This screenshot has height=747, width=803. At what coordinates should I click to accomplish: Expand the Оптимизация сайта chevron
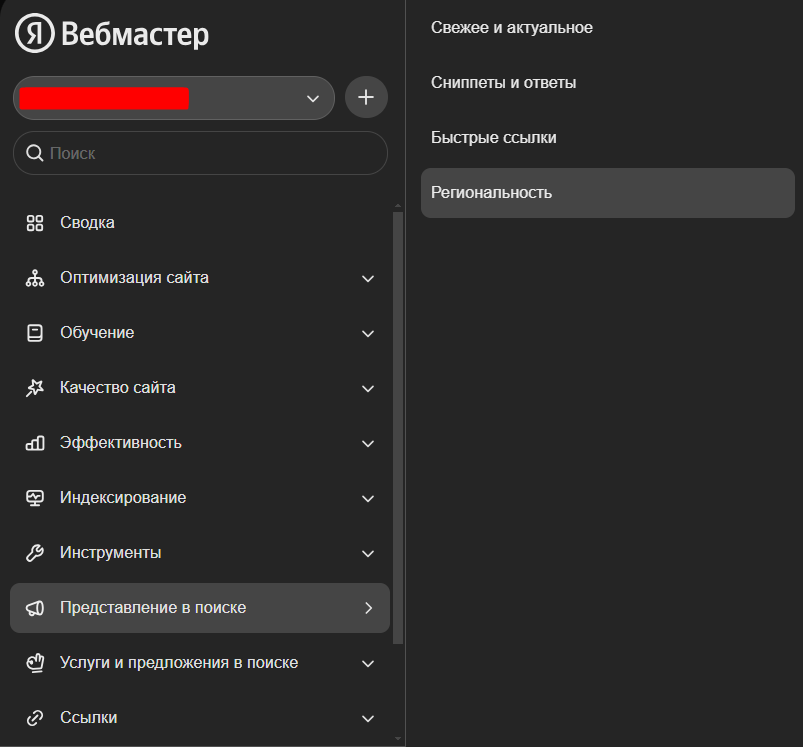pos(368,278)
